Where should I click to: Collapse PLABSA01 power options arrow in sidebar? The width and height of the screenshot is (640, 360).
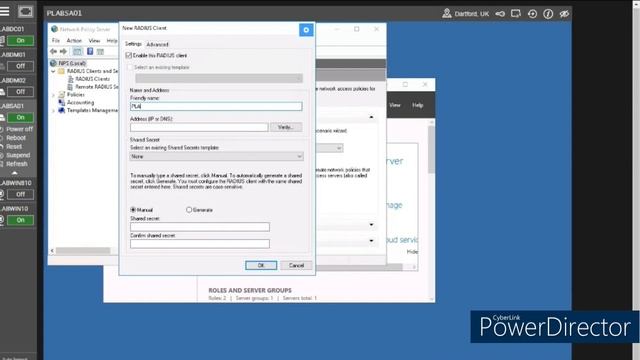click(15, 173)
